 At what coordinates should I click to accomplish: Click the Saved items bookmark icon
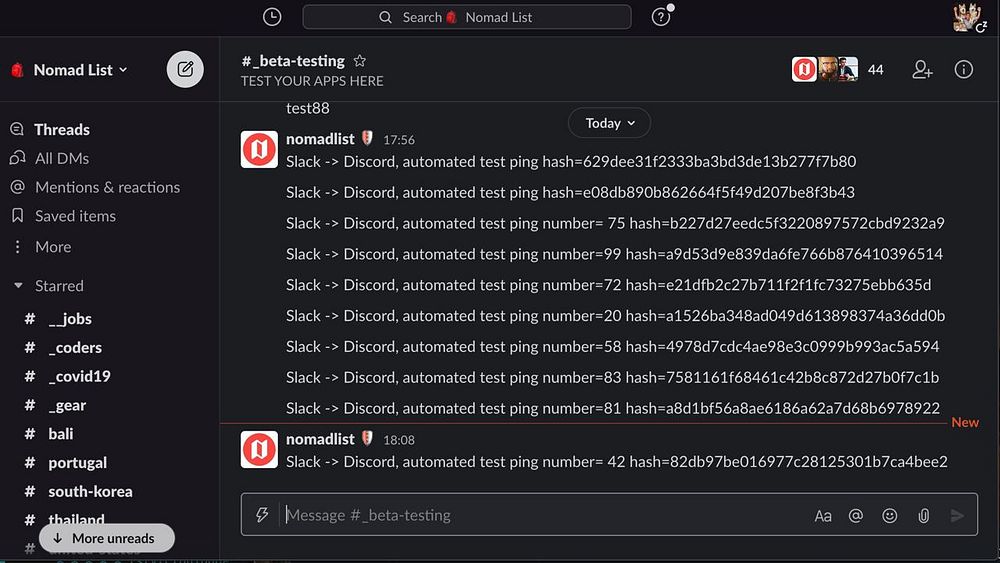[x=17, y=216]
